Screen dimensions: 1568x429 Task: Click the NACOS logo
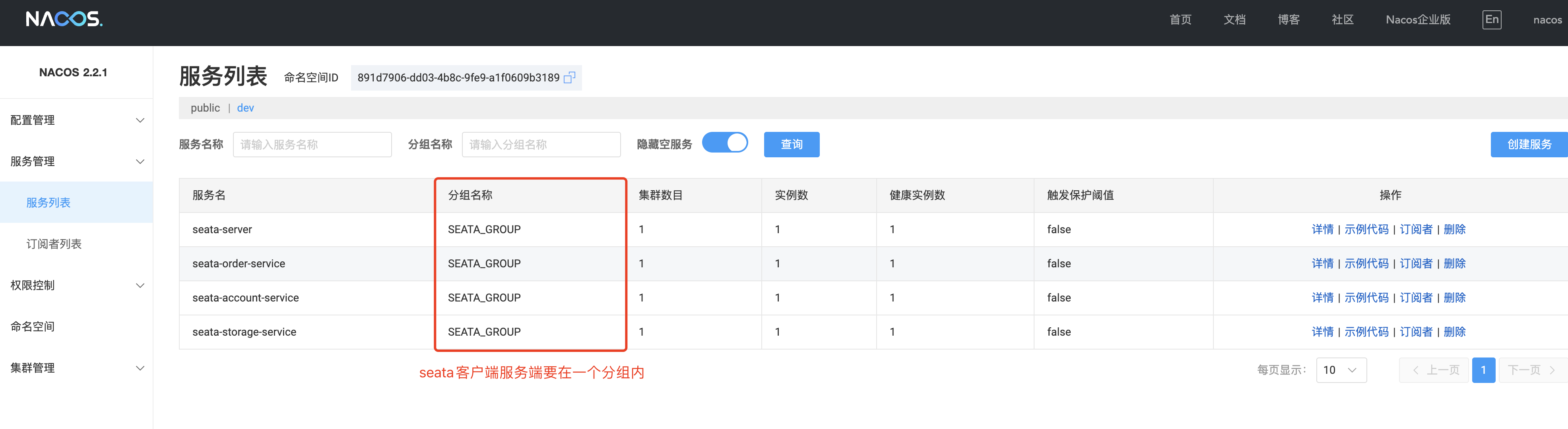64,19
